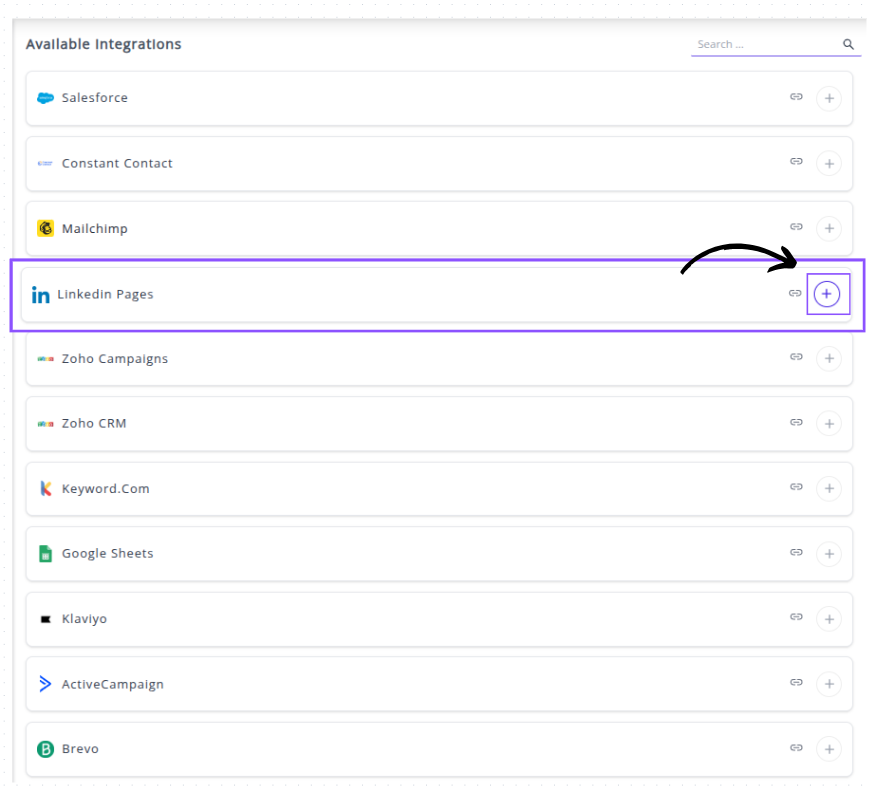Screen dimensions: 873x786
Task: Select the Google Sheets integration label
Action: tap(107, 553)
